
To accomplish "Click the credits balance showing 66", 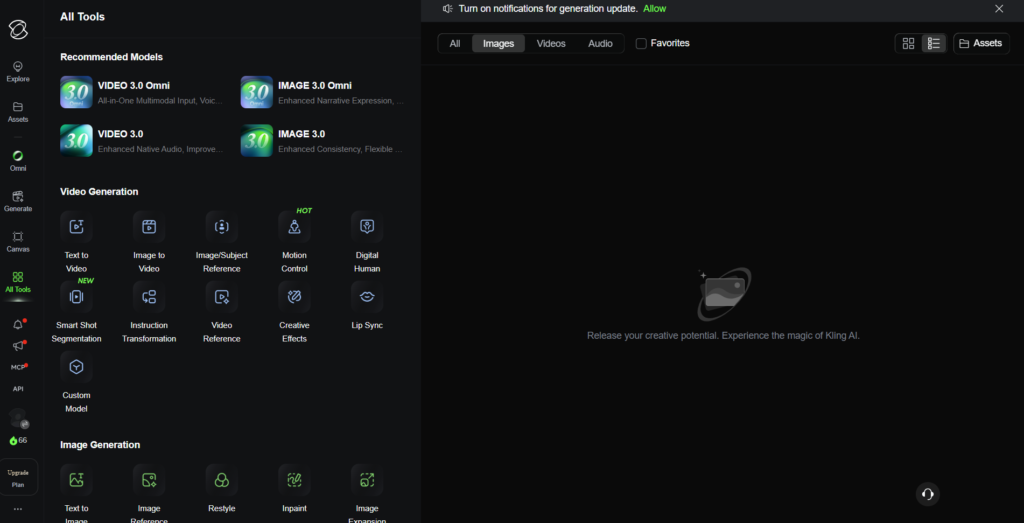I will pos(18,440).
